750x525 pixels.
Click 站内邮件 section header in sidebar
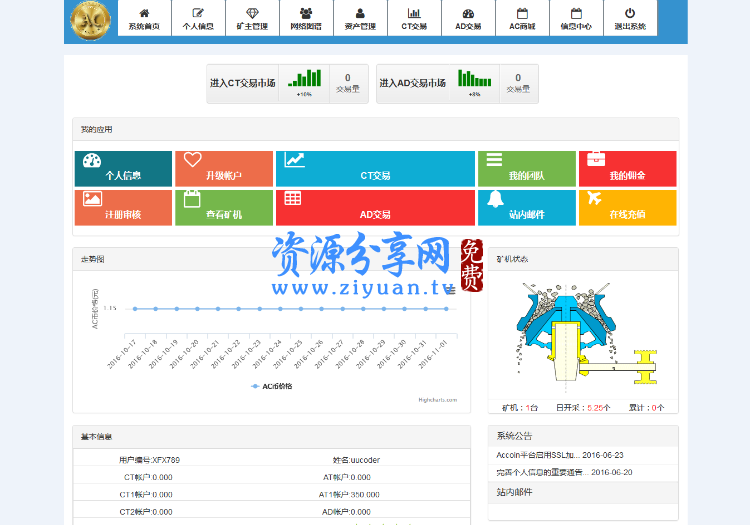(x=583, y=492)
